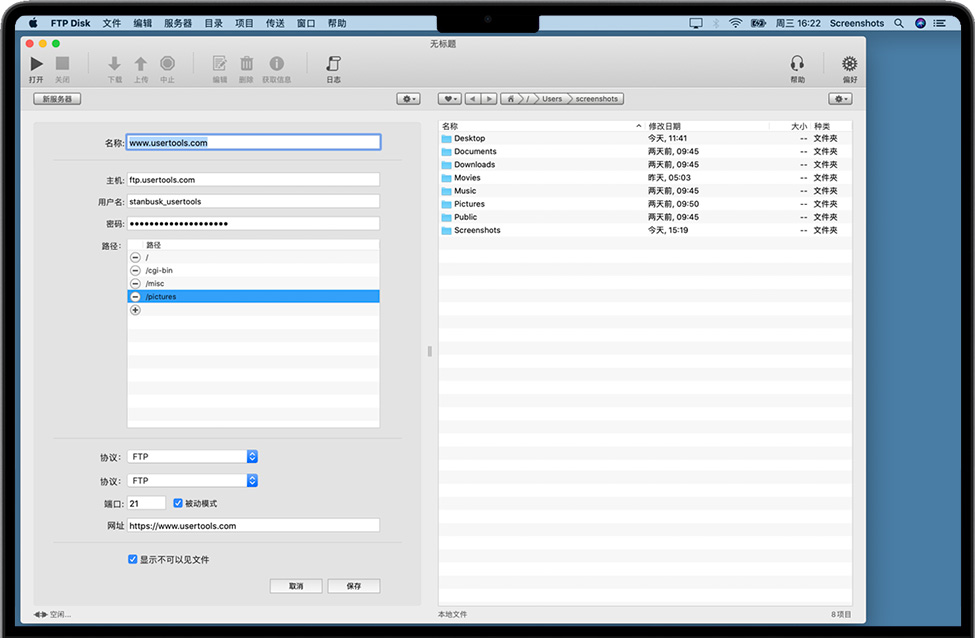Image resolution: width=975 pixels, height=638 pixels.
Task: Uncheck 显示不可以见文件 checkbox
Action: click(x=133, y=560)
